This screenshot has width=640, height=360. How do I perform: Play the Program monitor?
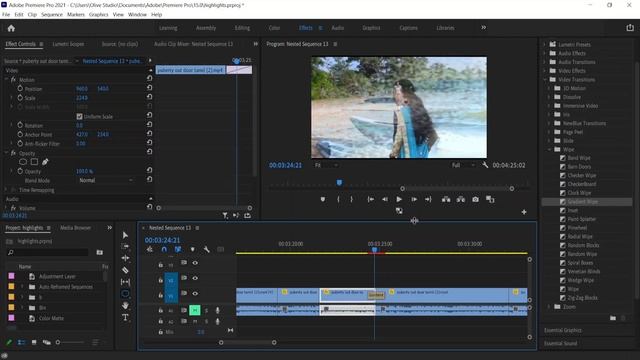399,199
